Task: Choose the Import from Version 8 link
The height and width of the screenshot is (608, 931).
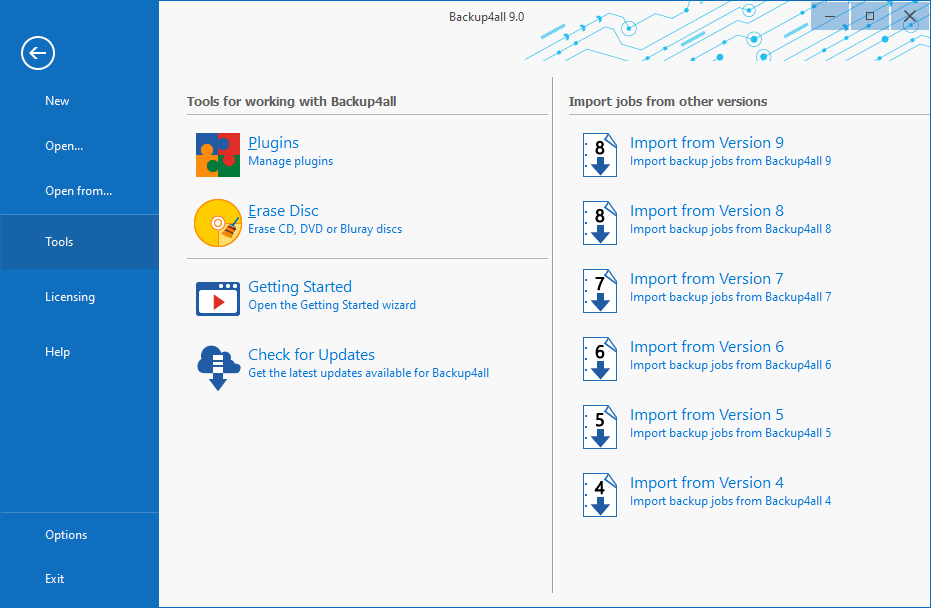Action: point(707,211)
